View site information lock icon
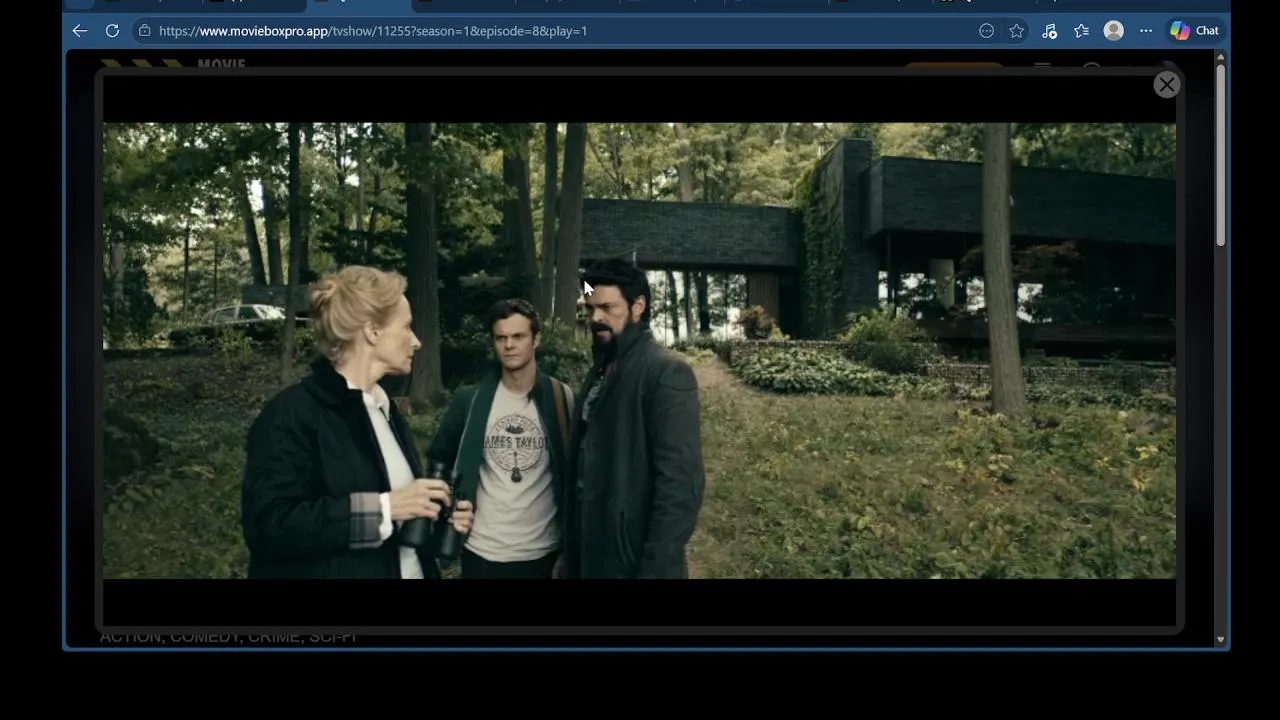The image size is (1280, 720). point(145,31)
